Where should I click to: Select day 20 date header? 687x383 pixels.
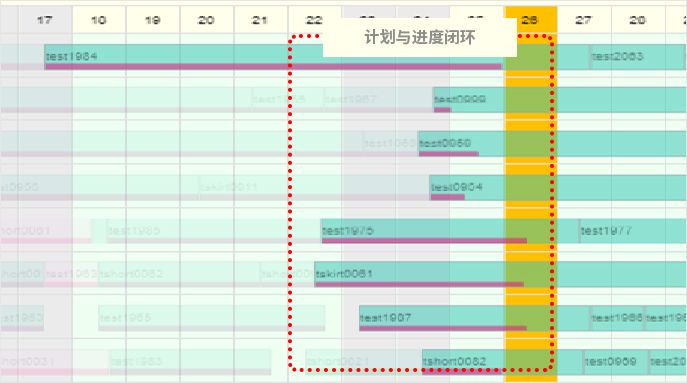tap(207, 20)
